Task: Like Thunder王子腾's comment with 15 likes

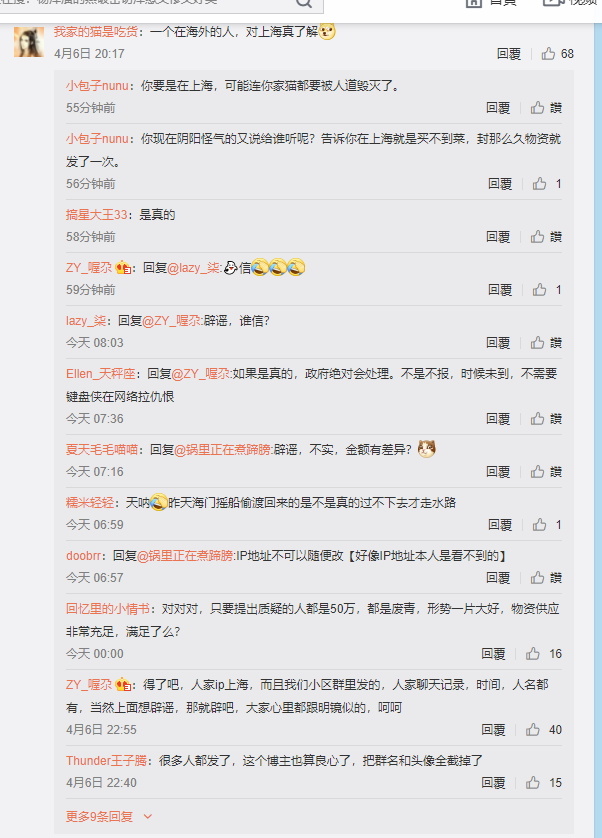Action: click(532, 783)
